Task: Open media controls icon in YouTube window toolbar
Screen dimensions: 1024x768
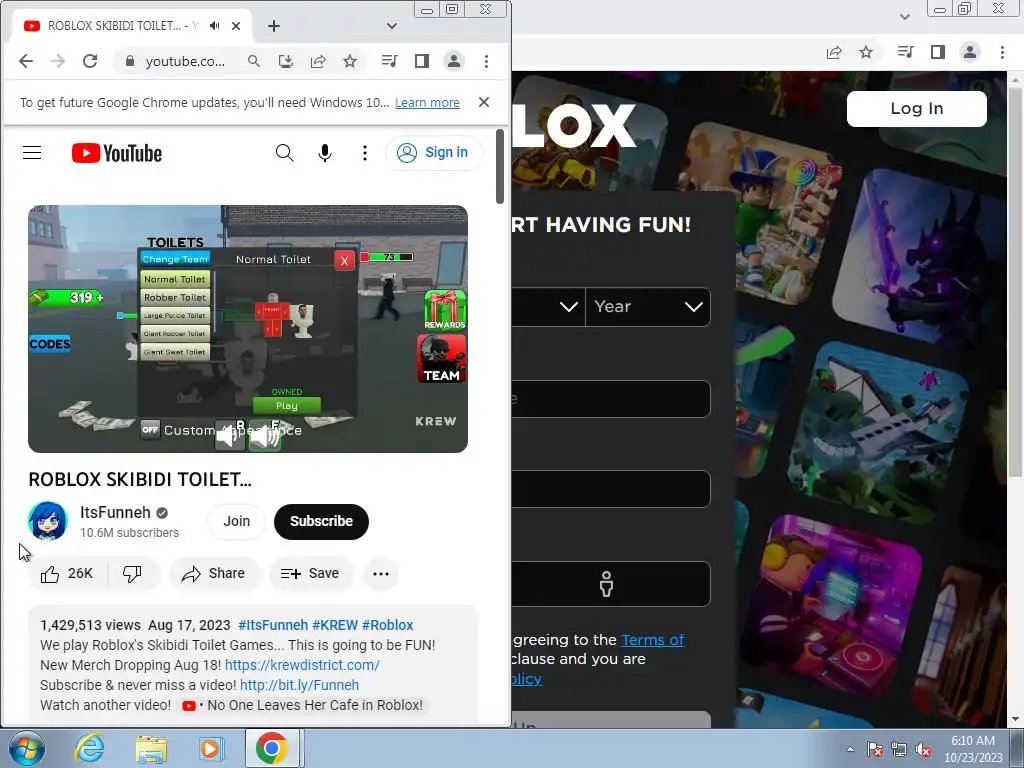Action: 389,61
